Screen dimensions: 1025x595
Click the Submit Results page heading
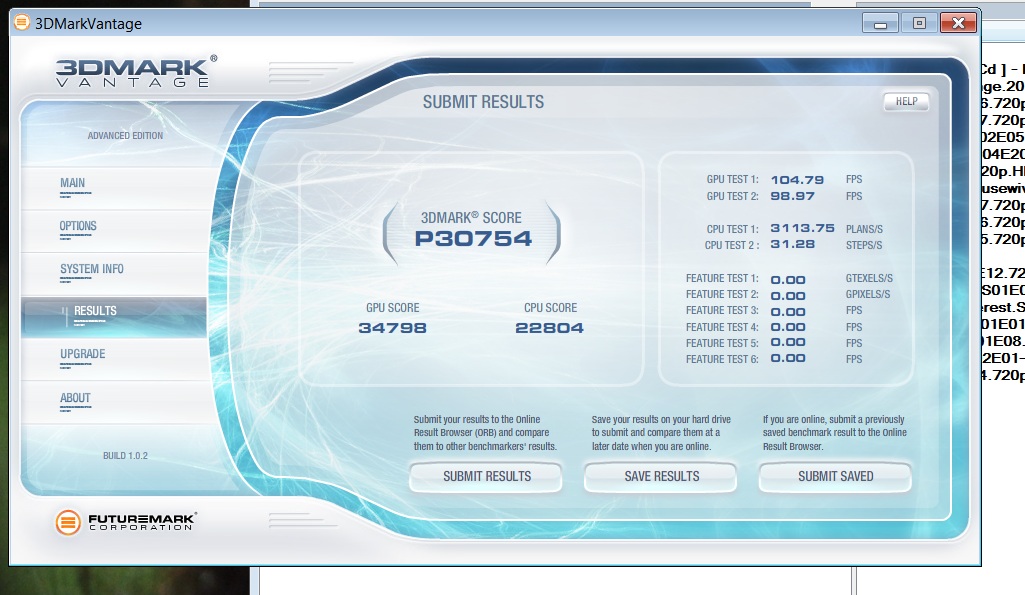[x=483, y=102]
